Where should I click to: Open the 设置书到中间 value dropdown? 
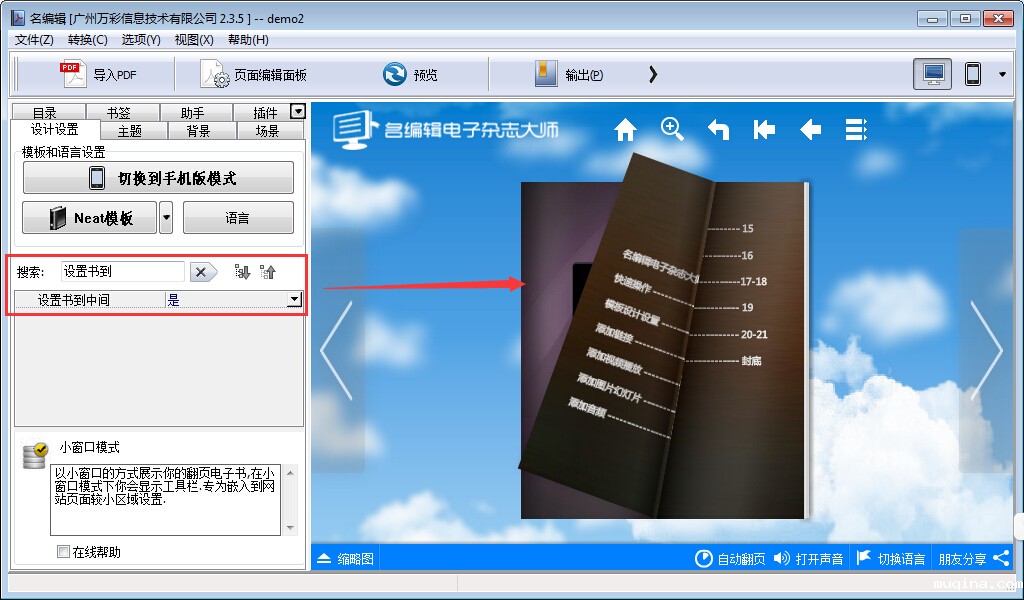[x=294, y=299]
